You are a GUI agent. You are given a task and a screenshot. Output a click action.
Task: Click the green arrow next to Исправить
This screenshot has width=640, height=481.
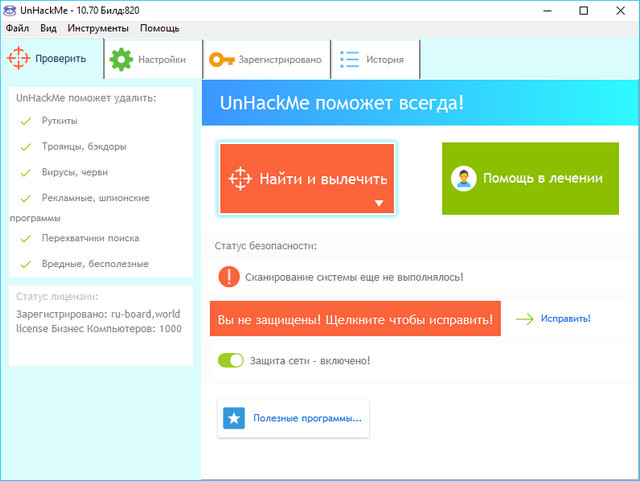pos(525,319)
